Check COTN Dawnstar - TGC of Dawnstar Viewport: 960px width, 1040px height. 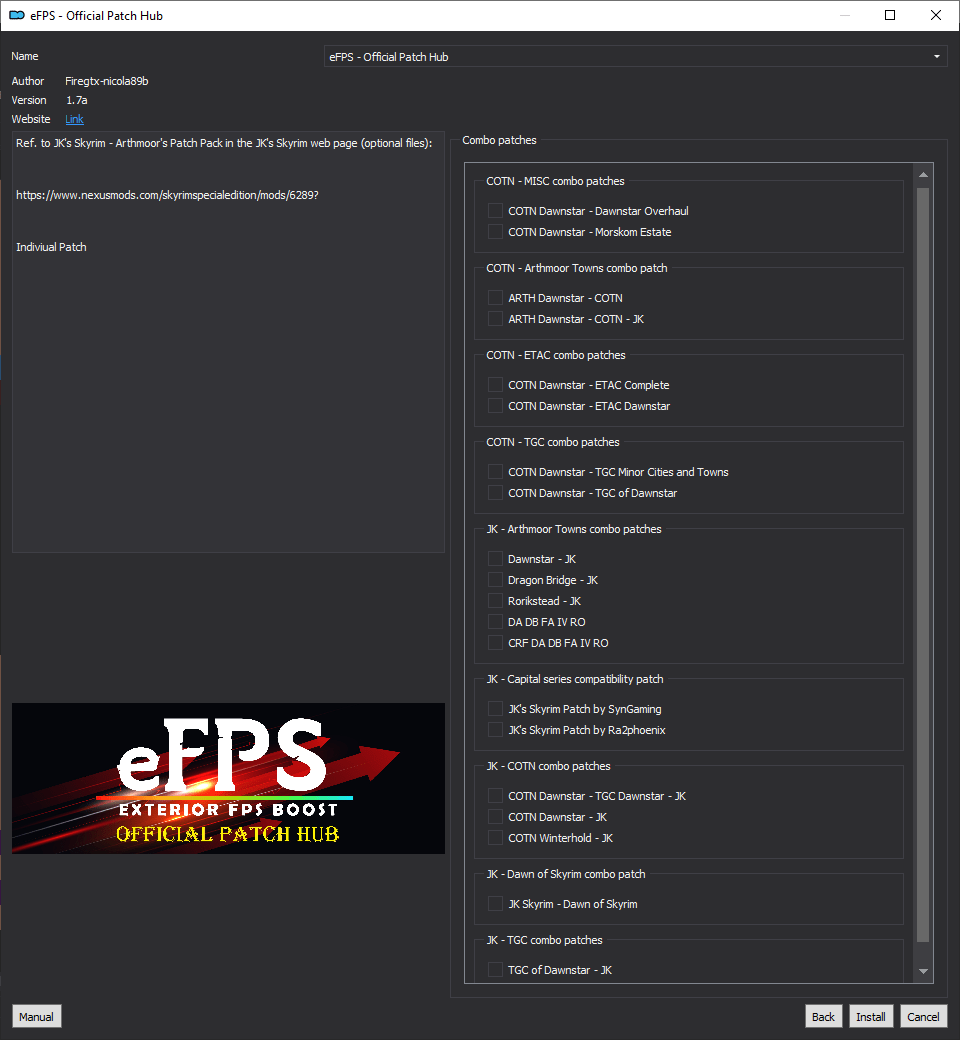pos(495,493)
